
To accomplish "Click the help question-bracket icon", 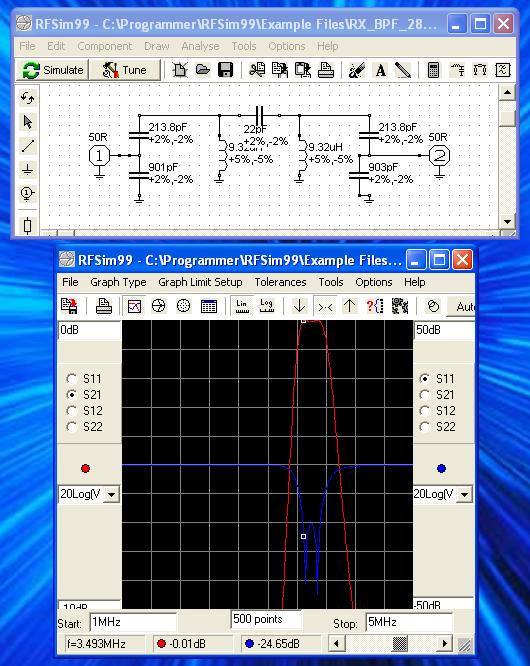I will (x=375, y=306).
